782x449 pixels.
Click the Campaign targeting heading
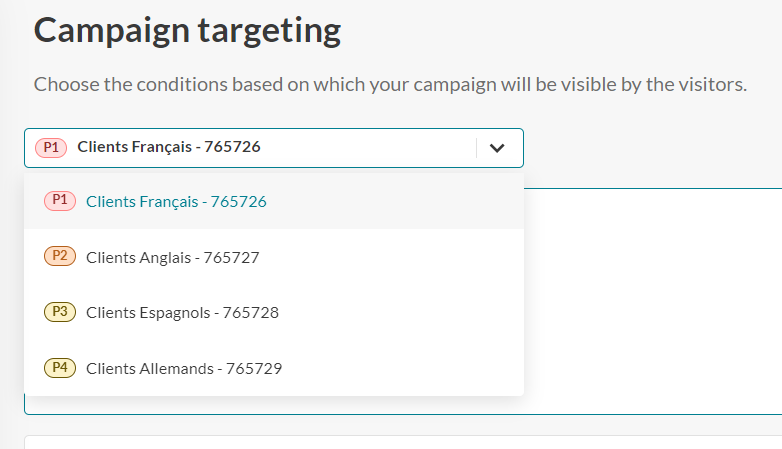pyautogui.click(x=188, y=31)
